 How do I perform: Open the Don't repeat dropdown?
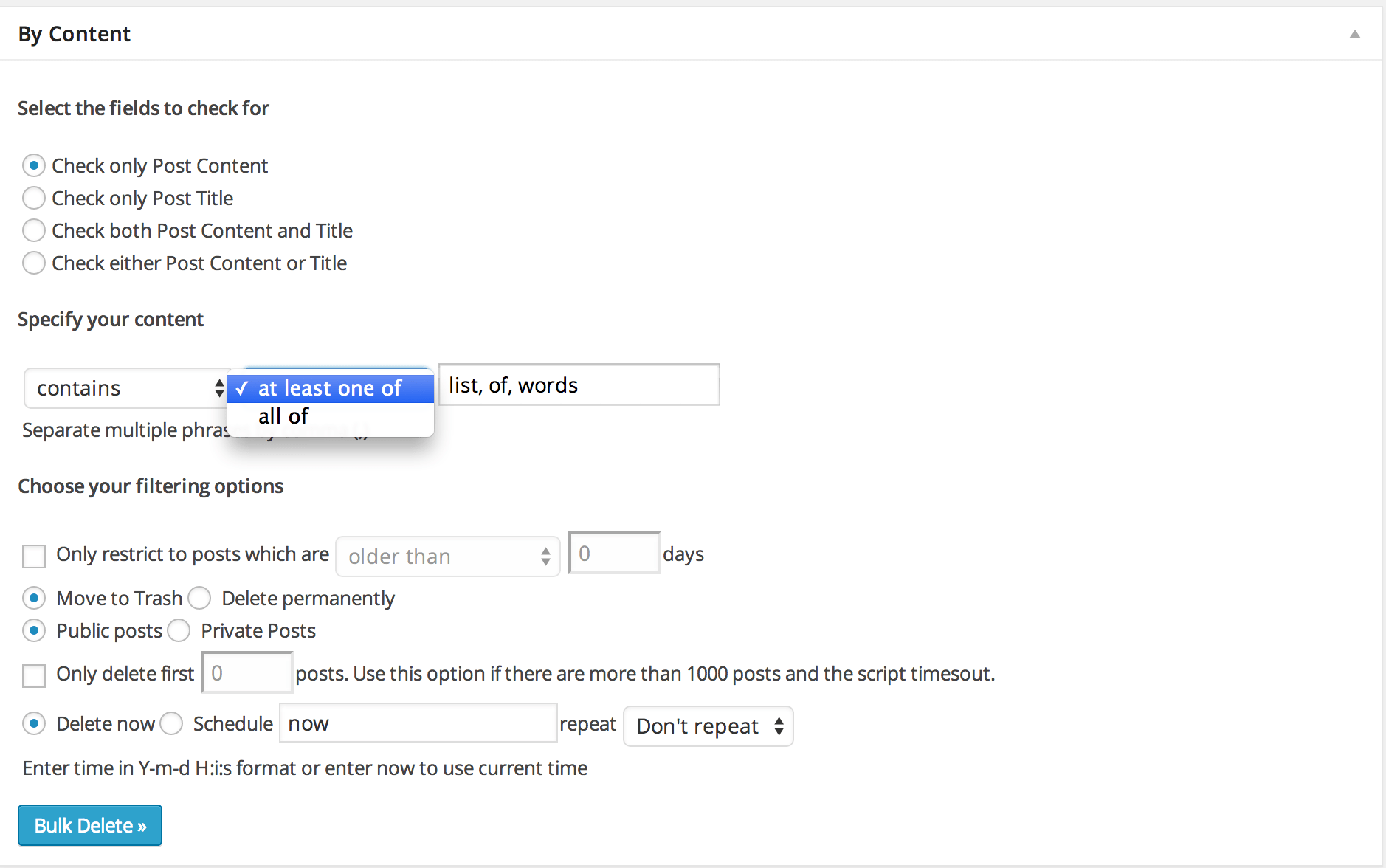708,726
